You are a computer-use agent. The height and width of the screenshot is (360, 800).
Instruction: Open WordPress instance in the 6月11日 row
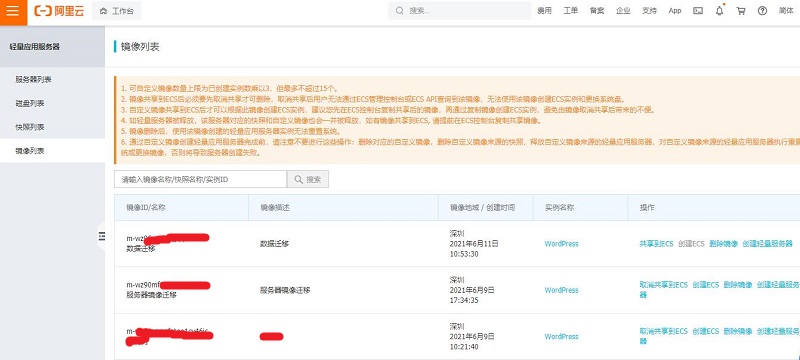[x=561, y=244]
